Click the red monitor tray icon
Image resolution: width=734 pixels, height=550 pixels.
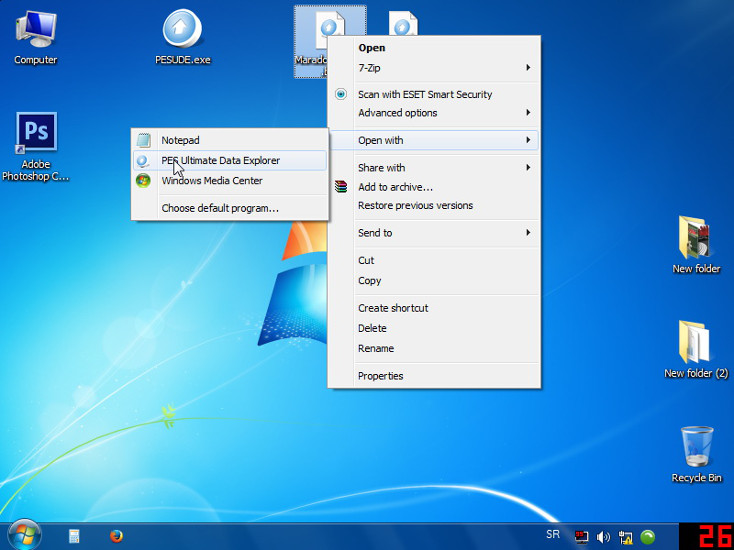pos(581,536)
